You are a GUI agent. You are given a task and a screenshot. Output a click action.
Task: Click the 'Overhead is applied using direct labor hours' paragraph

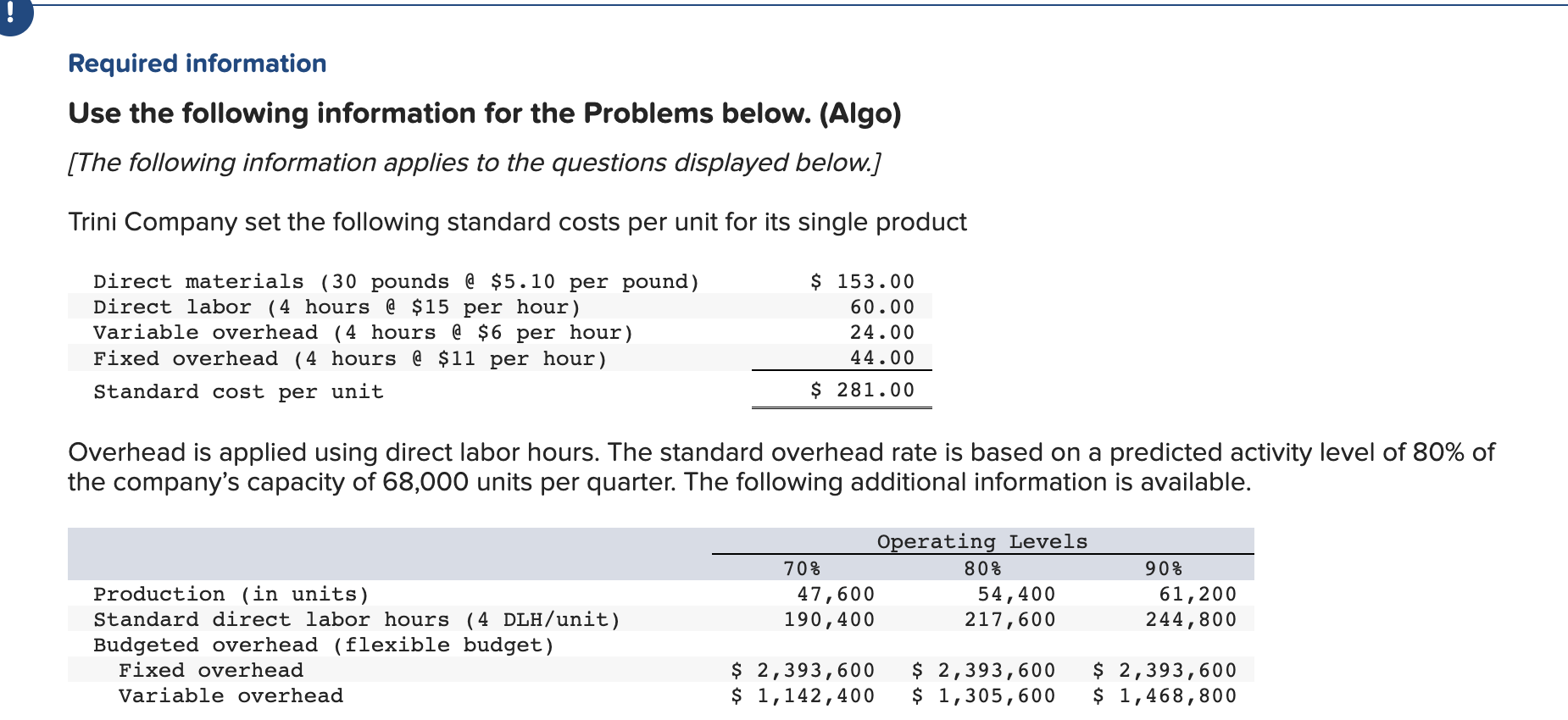coord(781,467)
